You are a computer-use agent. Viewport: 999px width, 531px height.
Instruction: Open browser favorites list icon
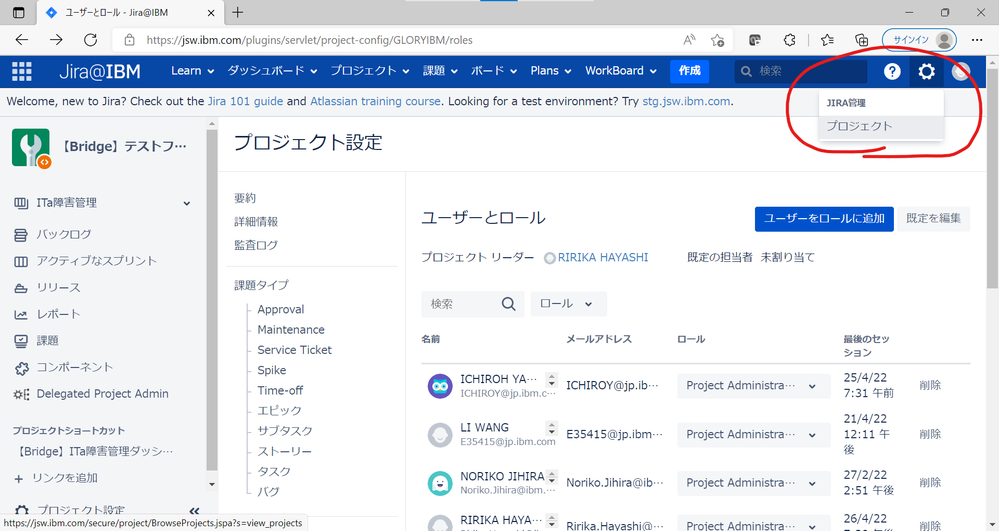(x=827, y=40)
